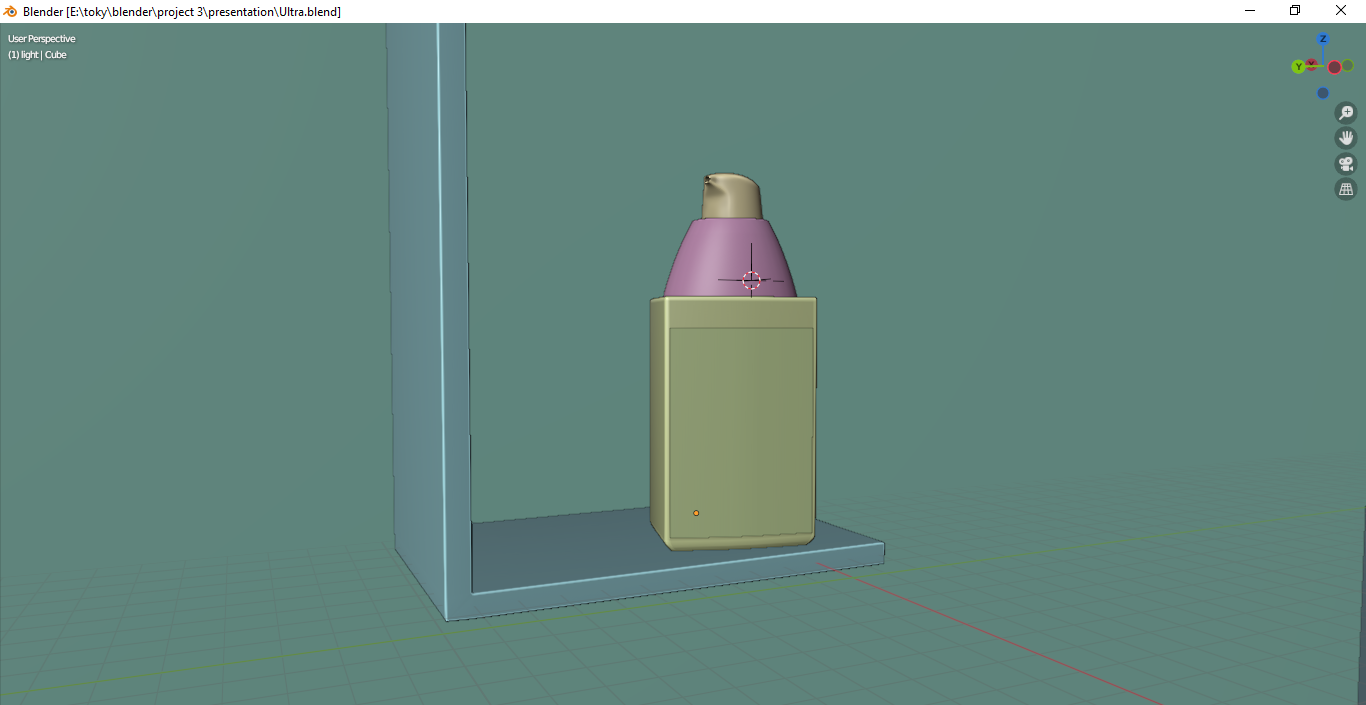Toggle the camera view button
The image size is (1366, 705).
click(1346, 164)
